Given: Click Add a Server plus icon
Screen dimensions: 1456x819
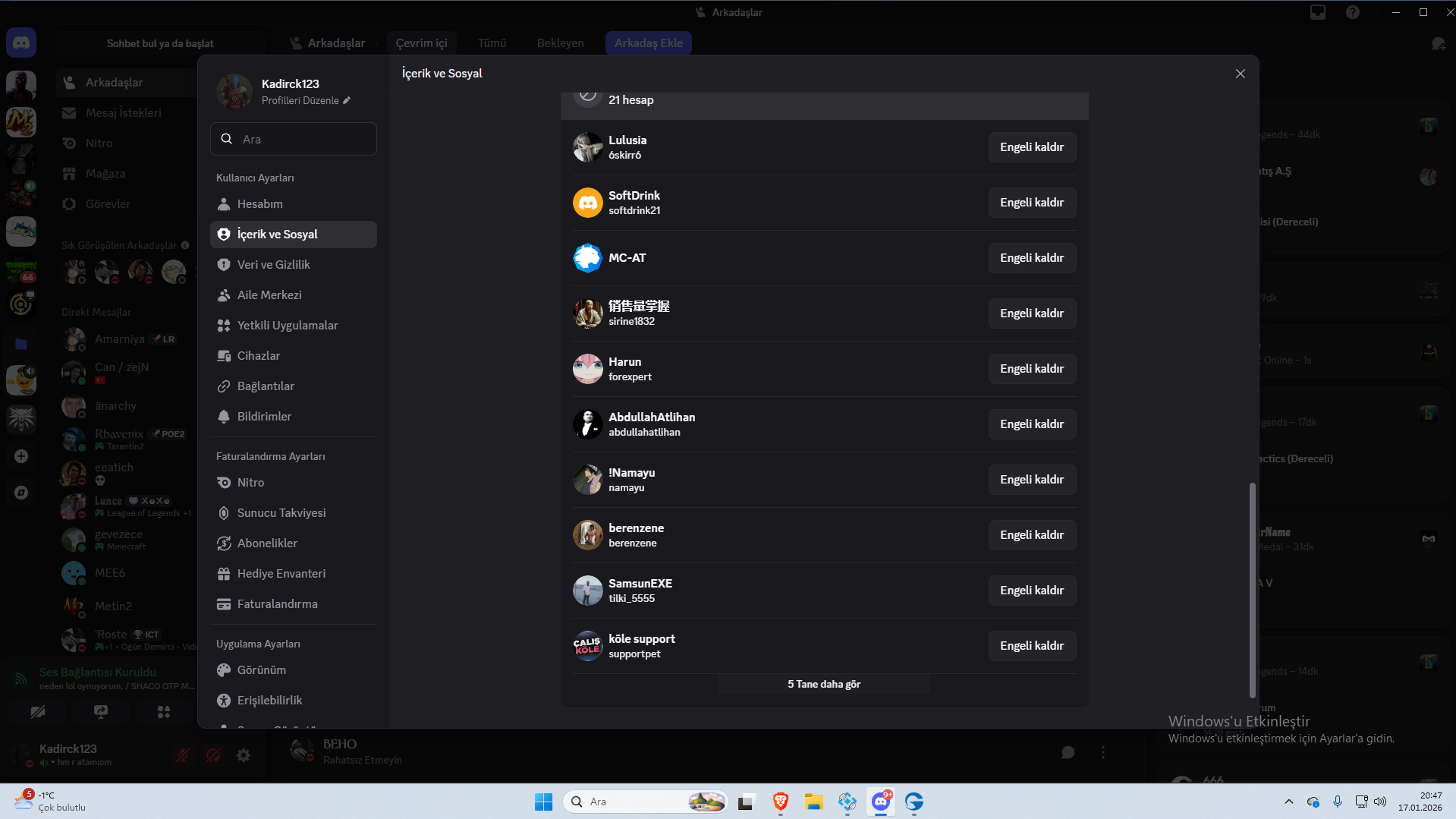Looking at the screenshot, I should coord(21,456).
